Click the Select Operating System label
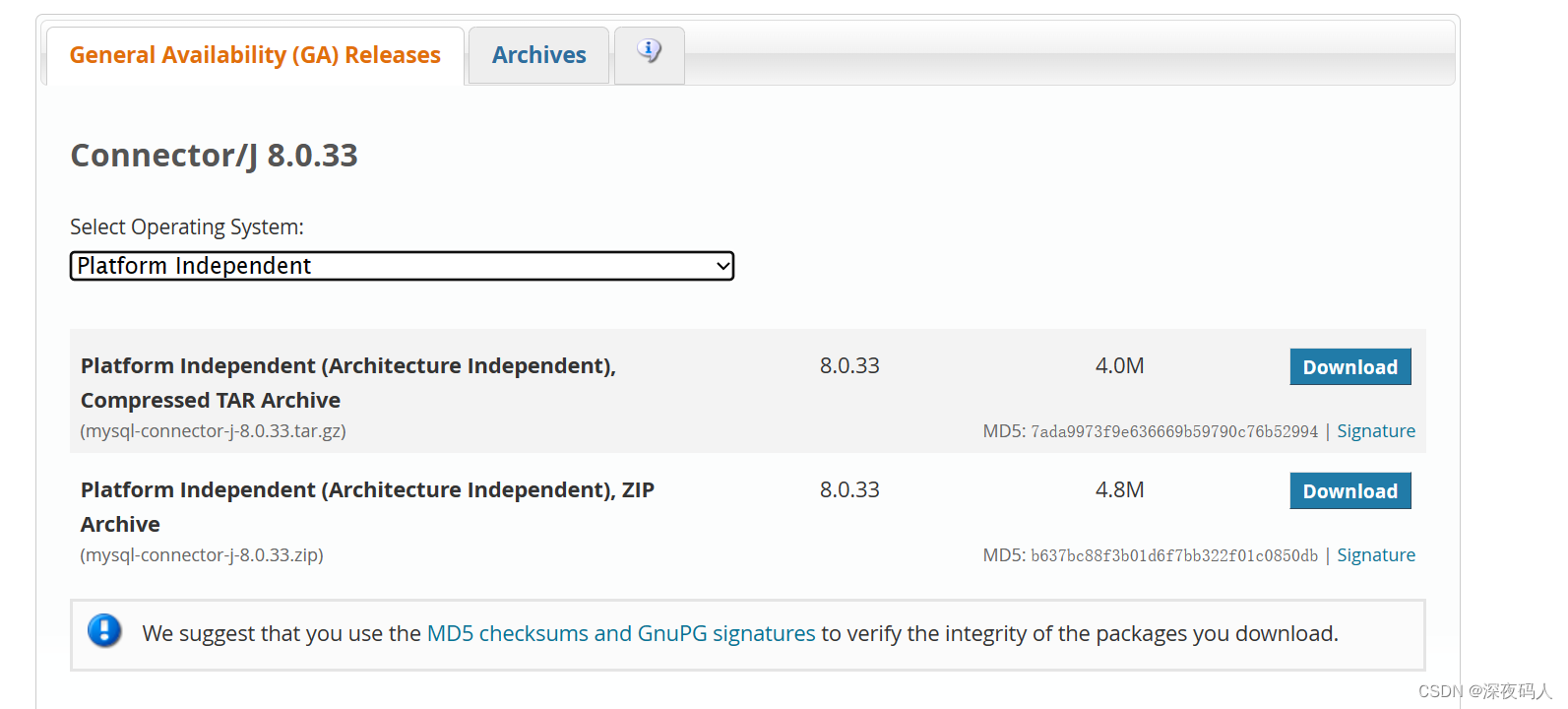Screen dimensions: 1568x709 [187, 227]
